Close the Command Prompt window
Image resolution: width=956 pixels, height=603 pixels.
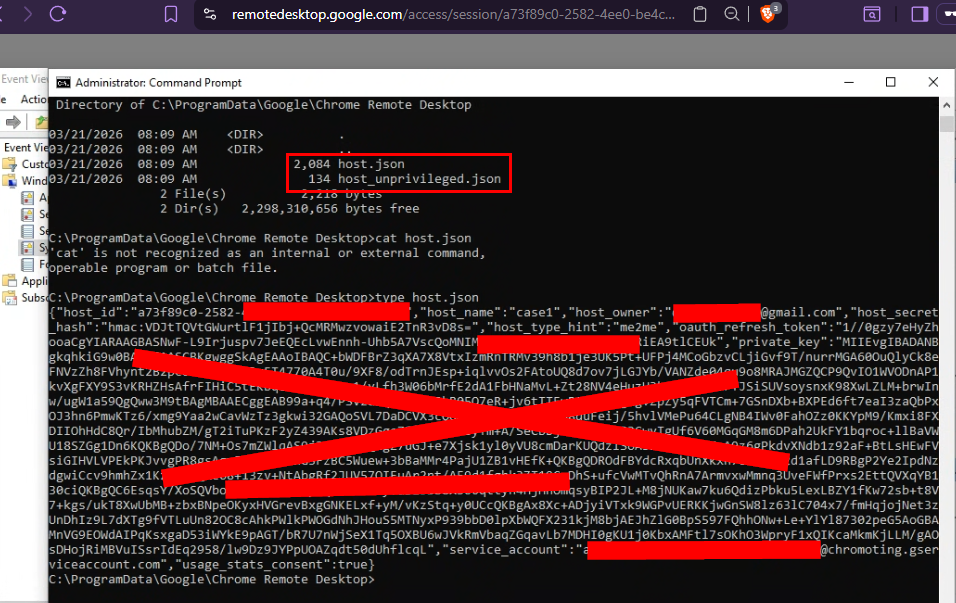pyautogui.click(x=933, y=82)
